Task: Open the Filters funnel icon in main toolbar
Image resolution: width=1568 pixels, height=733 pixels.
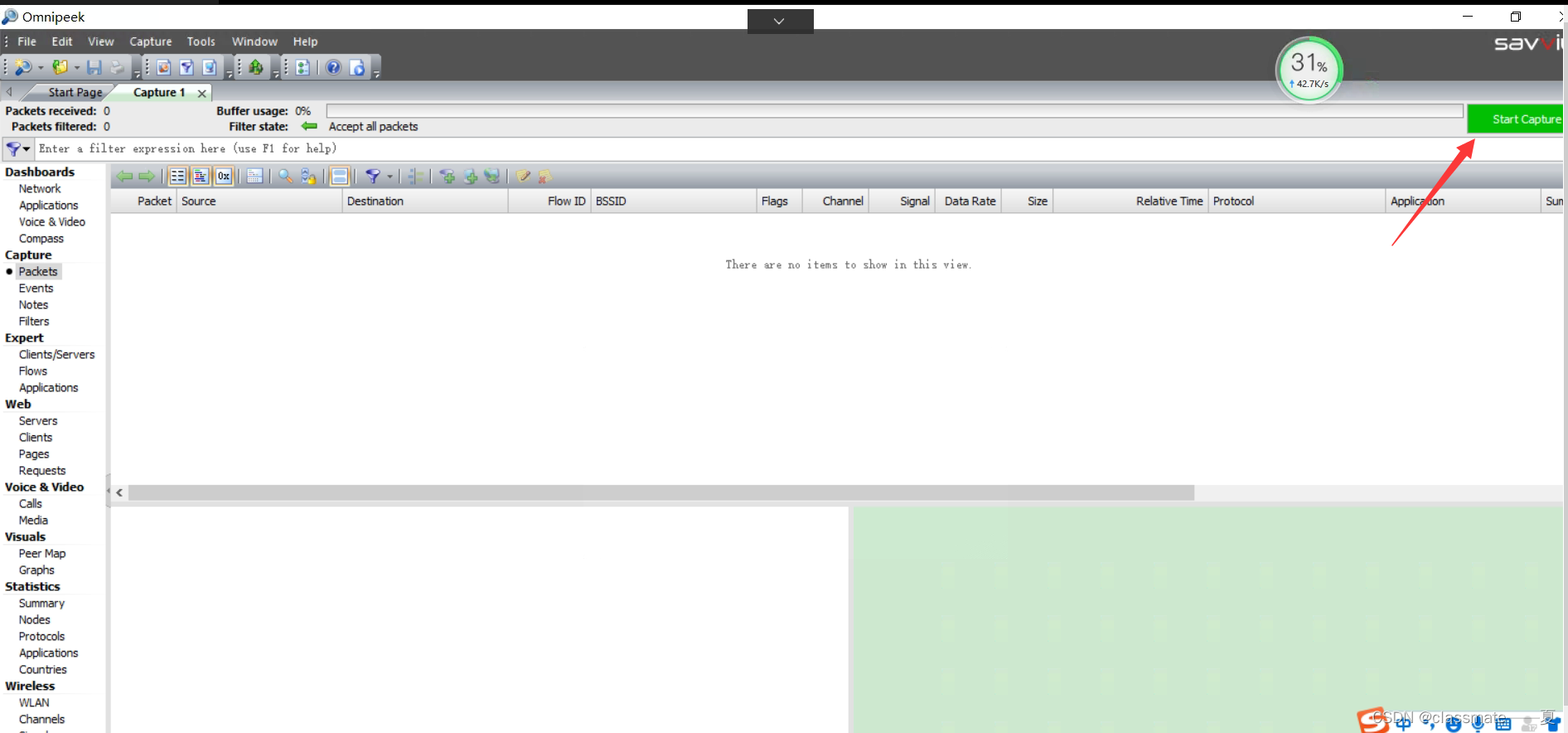Action: 186,67
